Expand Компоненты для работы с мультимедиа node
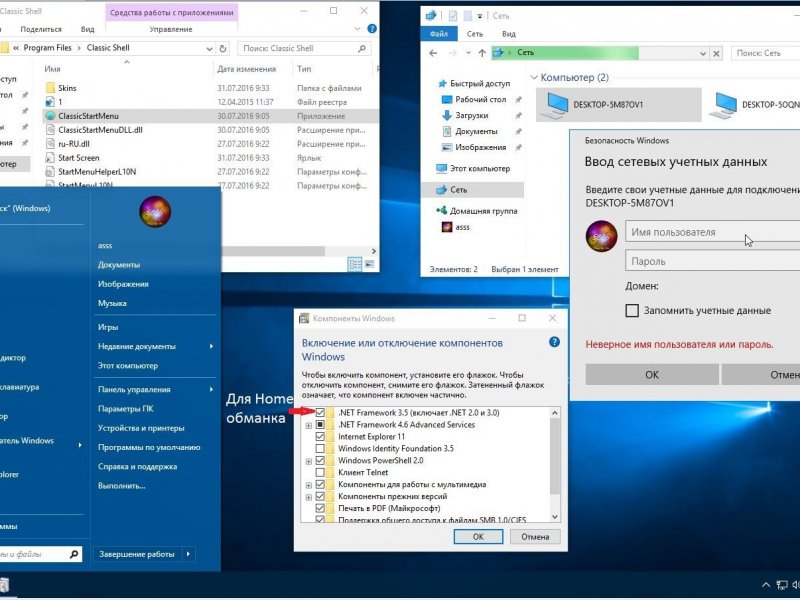Image resolution: width=800 pixels, height=600 pixels. (309, 485)
